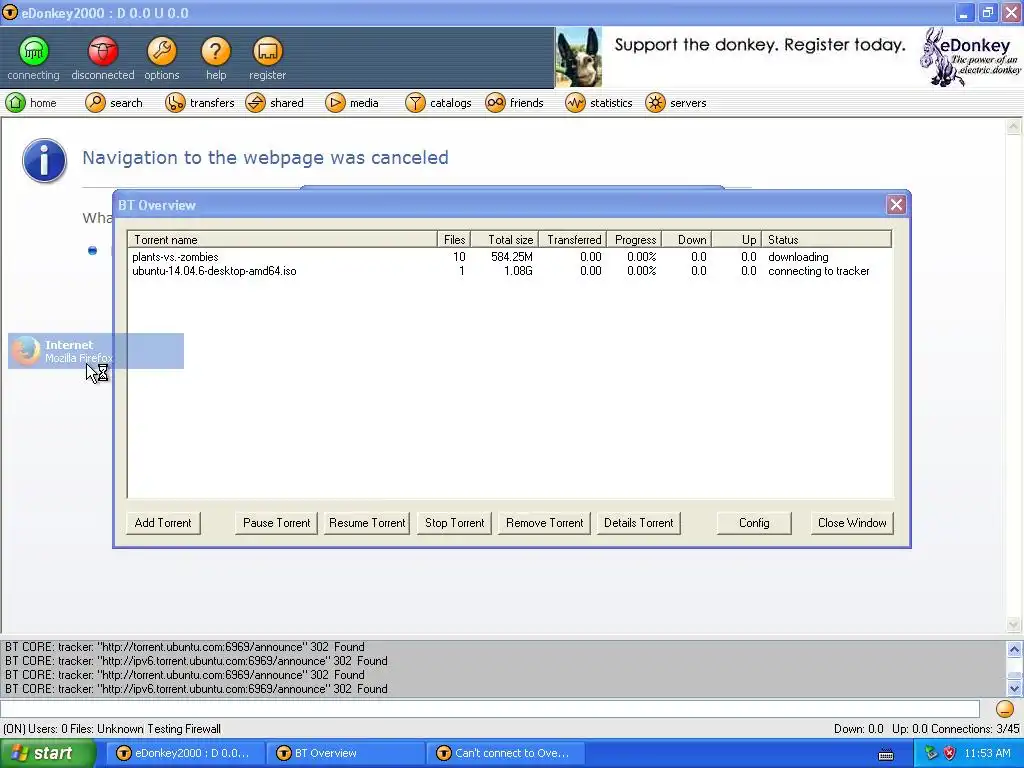Click the 11:53 AM clock
The height and width of the screenshot is (768, 1024).
tap(987, 753)
